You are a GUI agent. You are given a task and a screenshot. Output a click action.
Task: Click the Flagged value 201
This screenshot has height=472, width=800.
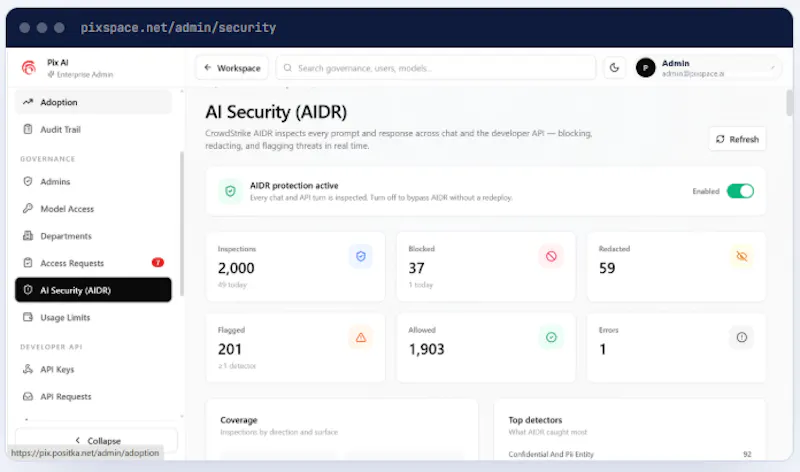[230, 349]
